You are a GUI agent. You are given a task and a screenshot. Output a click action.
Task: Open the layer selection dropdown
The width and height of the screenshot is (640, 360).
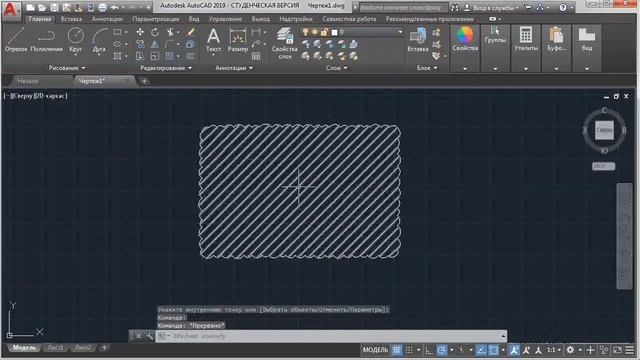coord(400,32)
